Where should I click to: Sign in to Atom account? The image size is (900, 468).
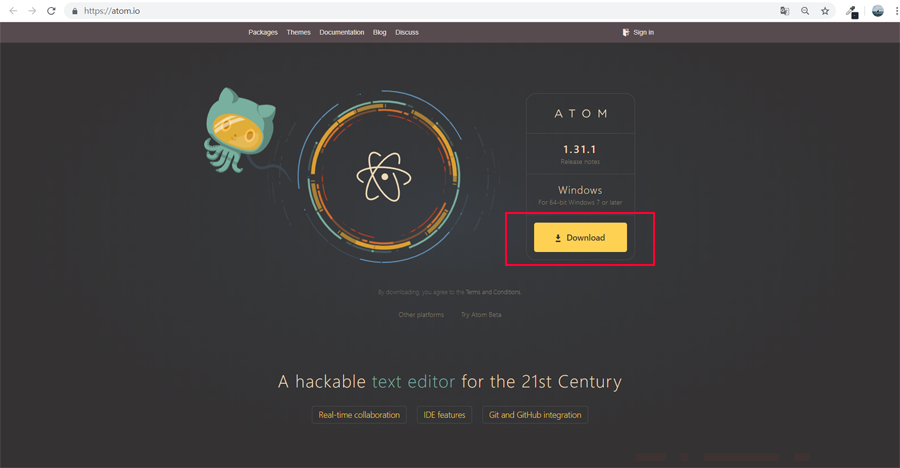pyautogui.click(x=638, y=32)
